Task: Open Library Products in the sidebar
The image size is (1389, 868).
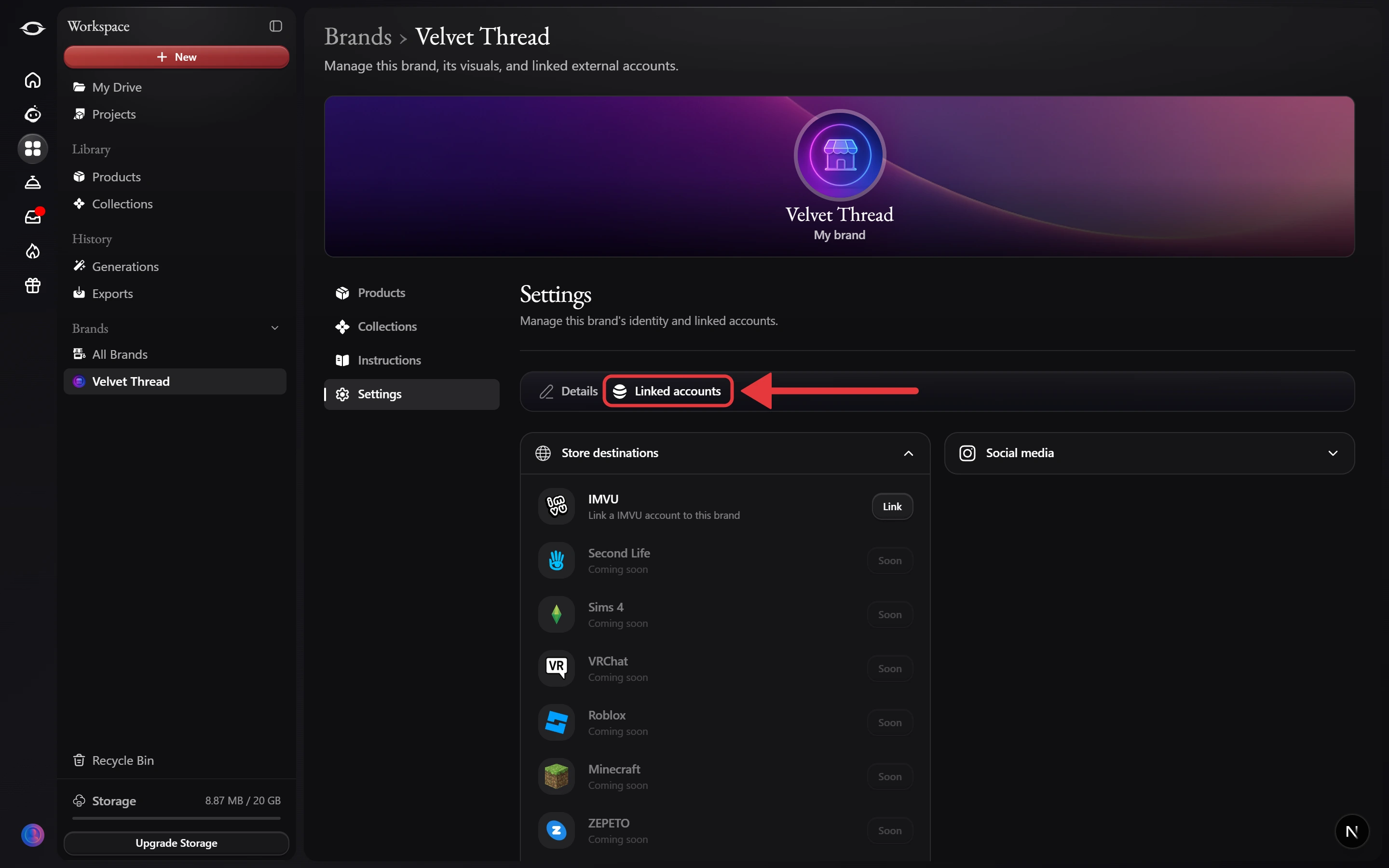Action: [175, 177]
